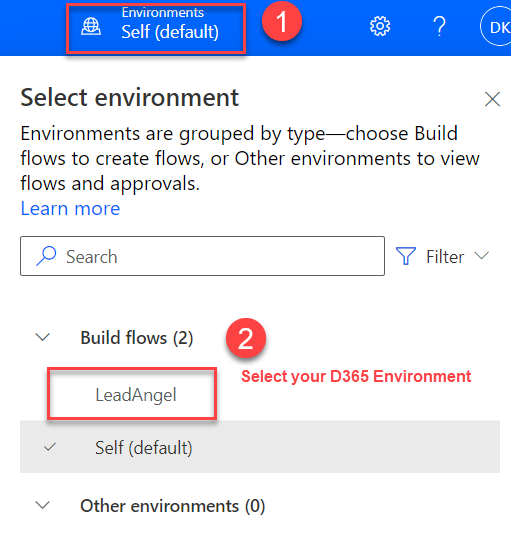Open the Learn more link
The width and height of the screenshot is (511, 542).
(x=70, y=208)
